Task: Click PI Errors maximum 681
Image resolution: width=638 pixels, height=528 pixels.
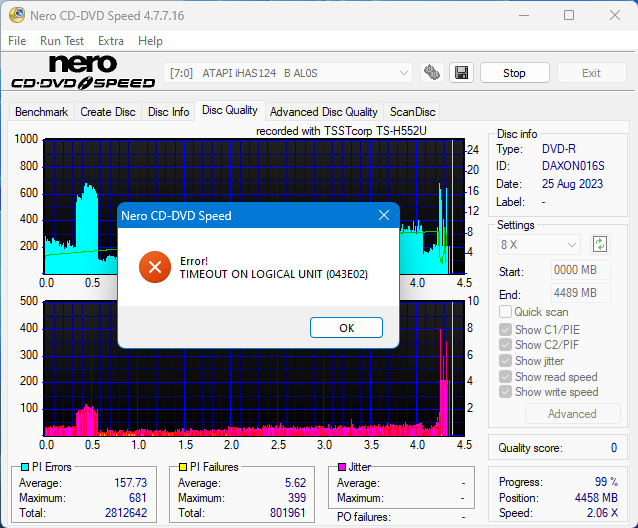Action: coord(138,498)
